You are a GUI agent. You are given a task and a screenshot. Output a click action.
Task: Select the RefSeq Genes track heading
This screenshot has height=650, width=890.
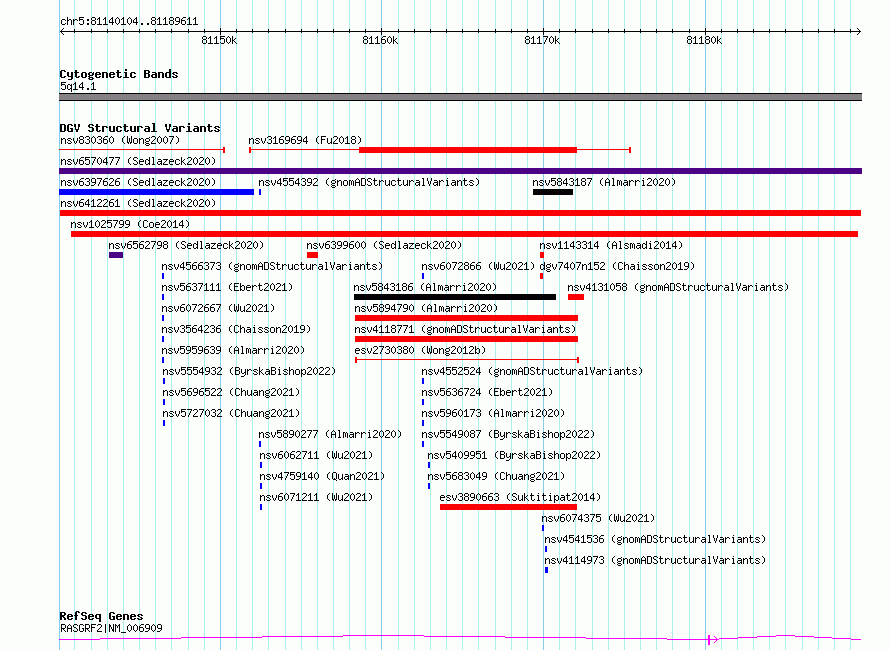[101, 616]
